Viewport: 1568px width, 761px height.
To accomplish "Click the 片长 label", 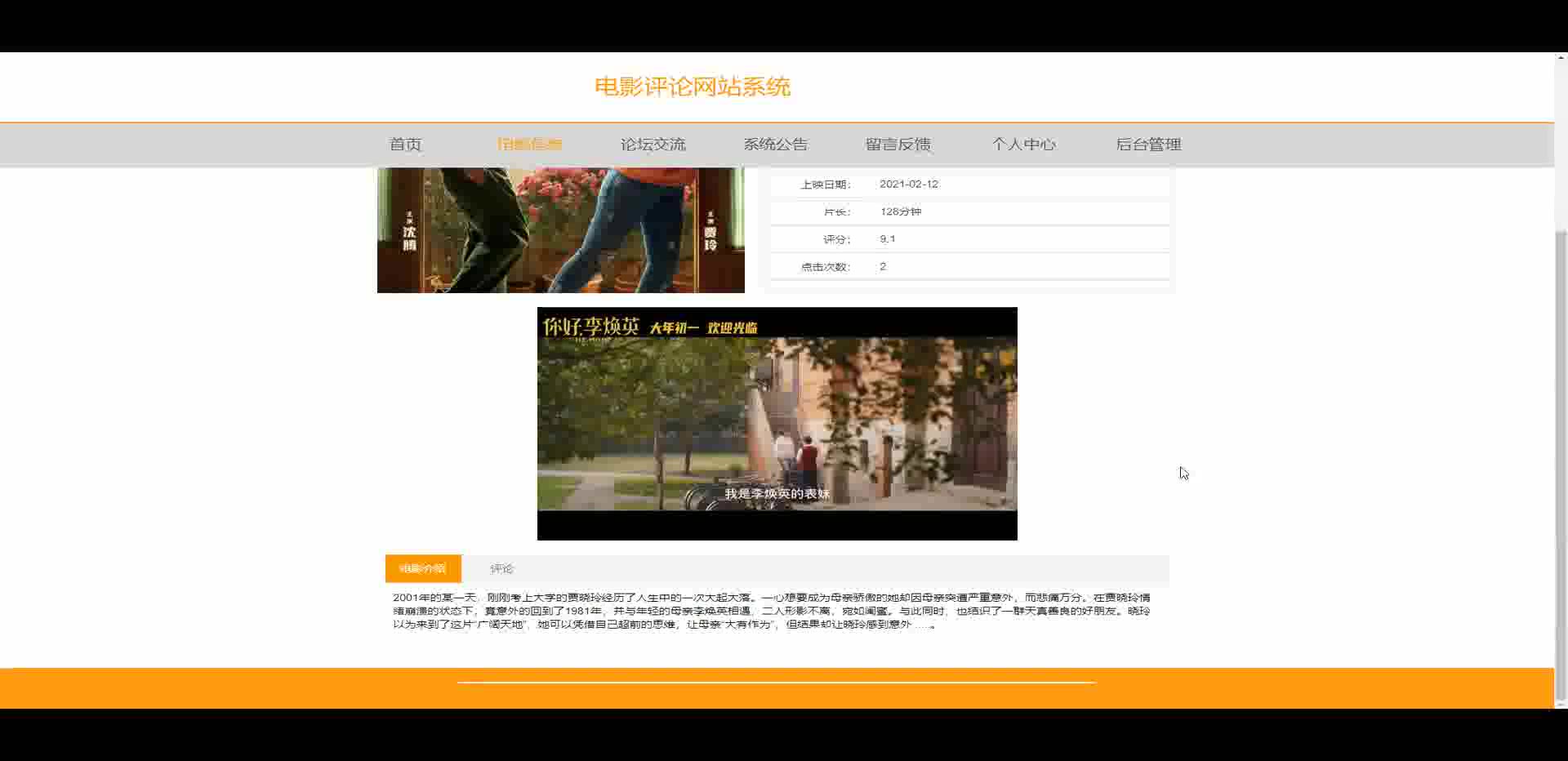I will [837, 211].
